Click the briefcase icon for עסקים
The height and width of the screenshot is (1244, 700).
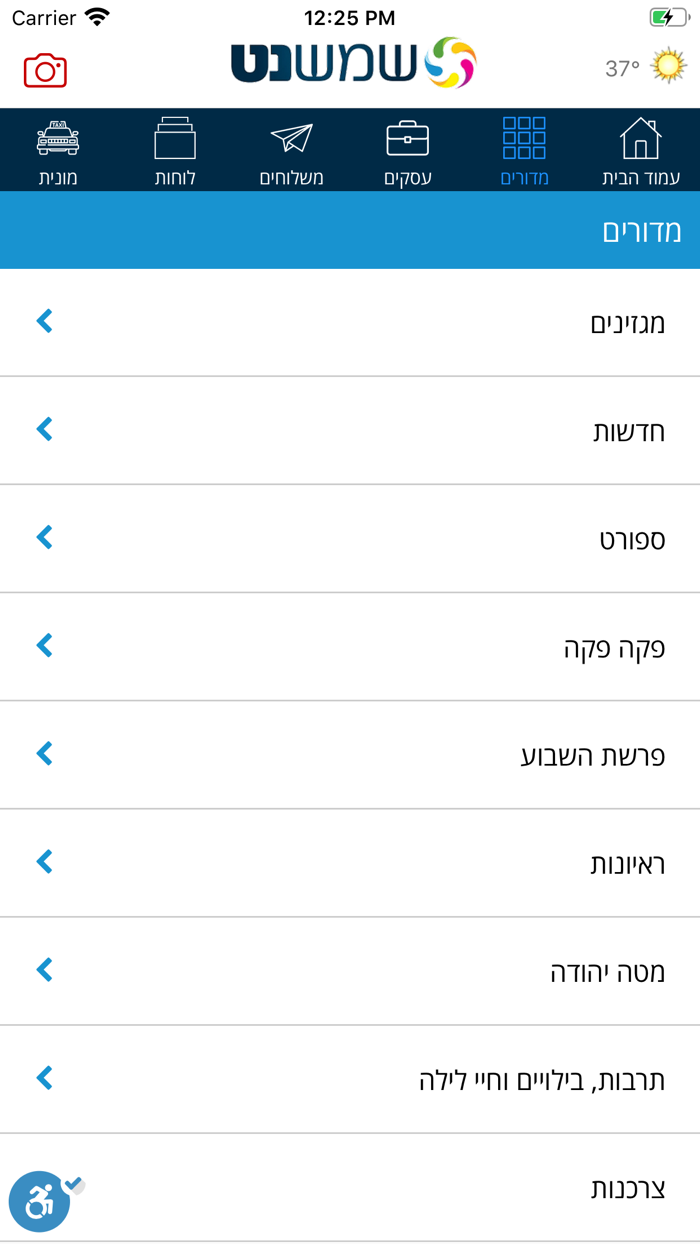407,140
